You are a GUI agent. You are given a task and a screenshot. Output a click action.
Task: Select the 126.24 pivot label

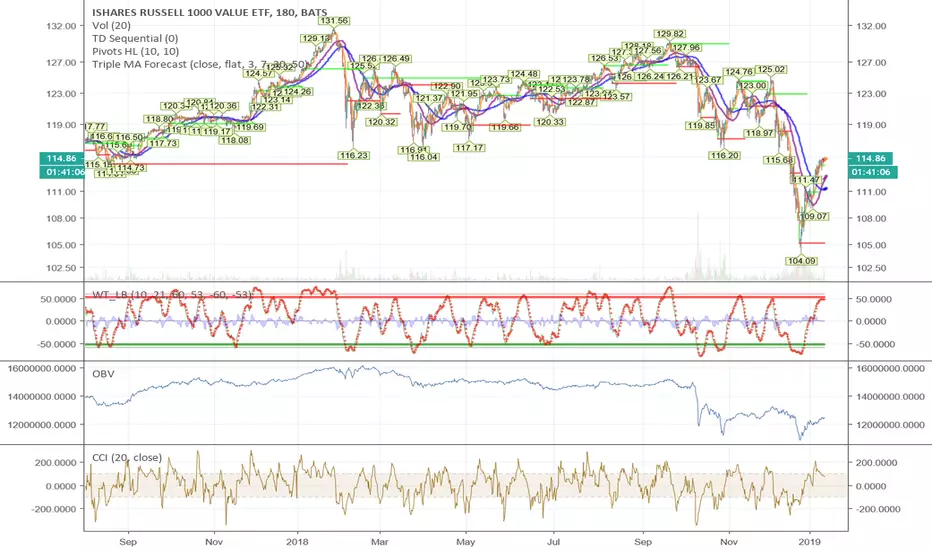point(650,77)
